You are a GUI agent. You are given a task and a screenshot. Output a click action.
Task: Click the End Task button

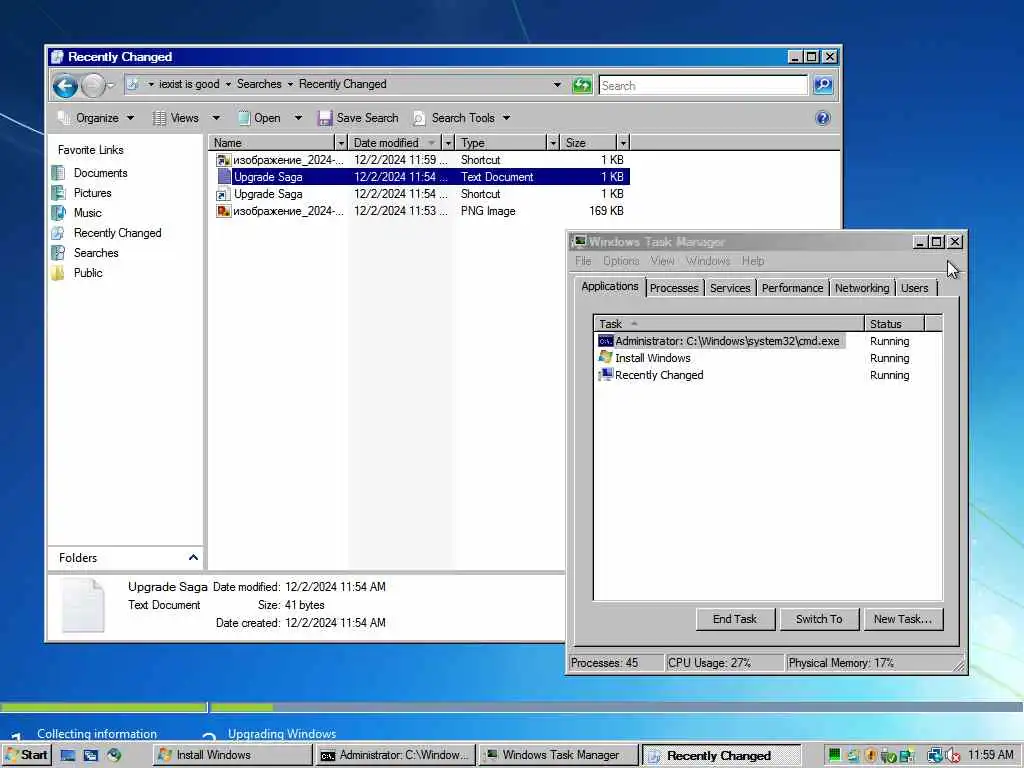pyautogui.click(x=735, y=619)
